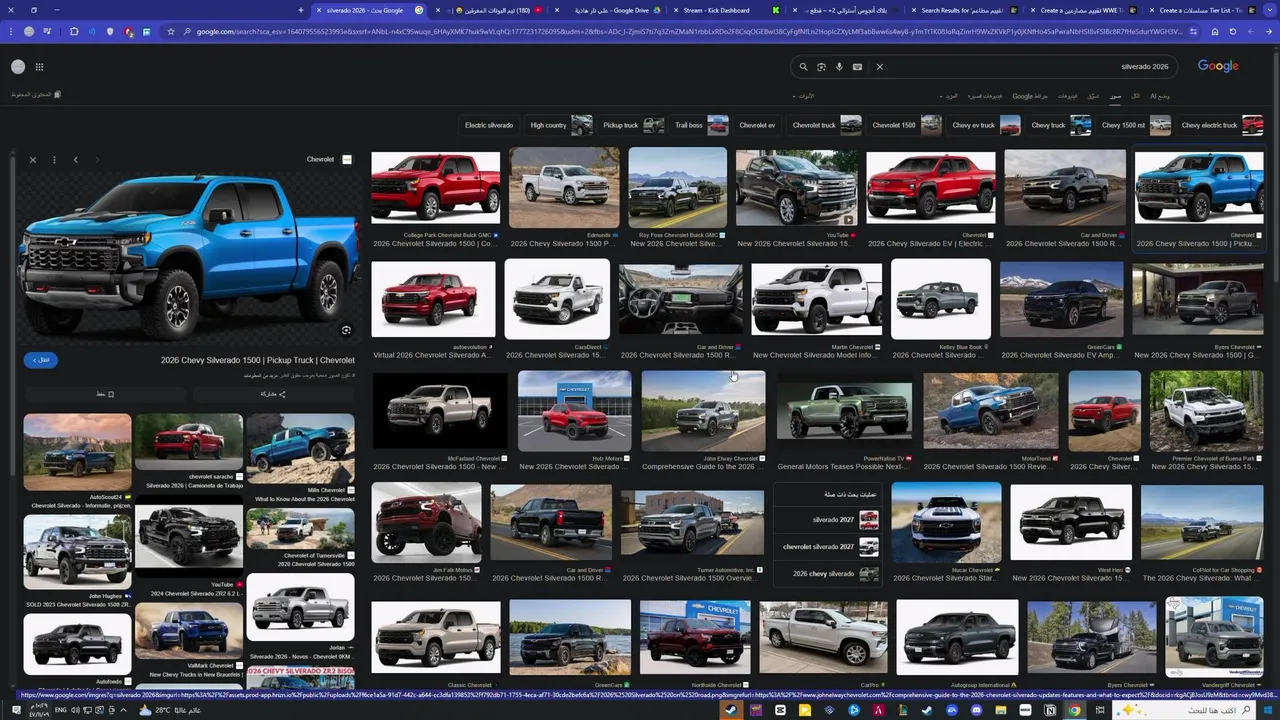
Task: Switch to Google Maps search tab
Action: click(1030, 96)
